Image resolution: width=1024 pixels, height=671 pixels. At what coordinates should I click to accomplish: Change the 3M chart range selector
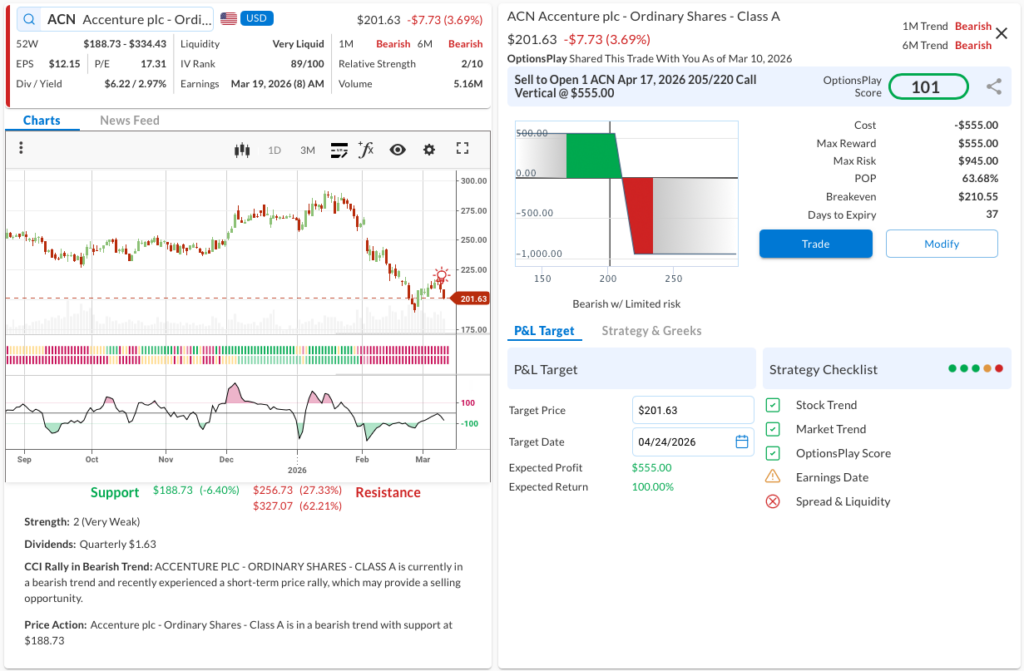click(307, 150)
